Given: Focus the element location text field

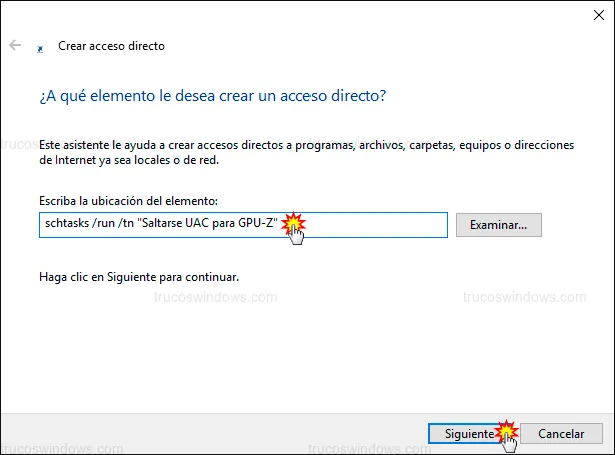Looking at the screenshot, I should pyautogui.click(x=370, y=225).
